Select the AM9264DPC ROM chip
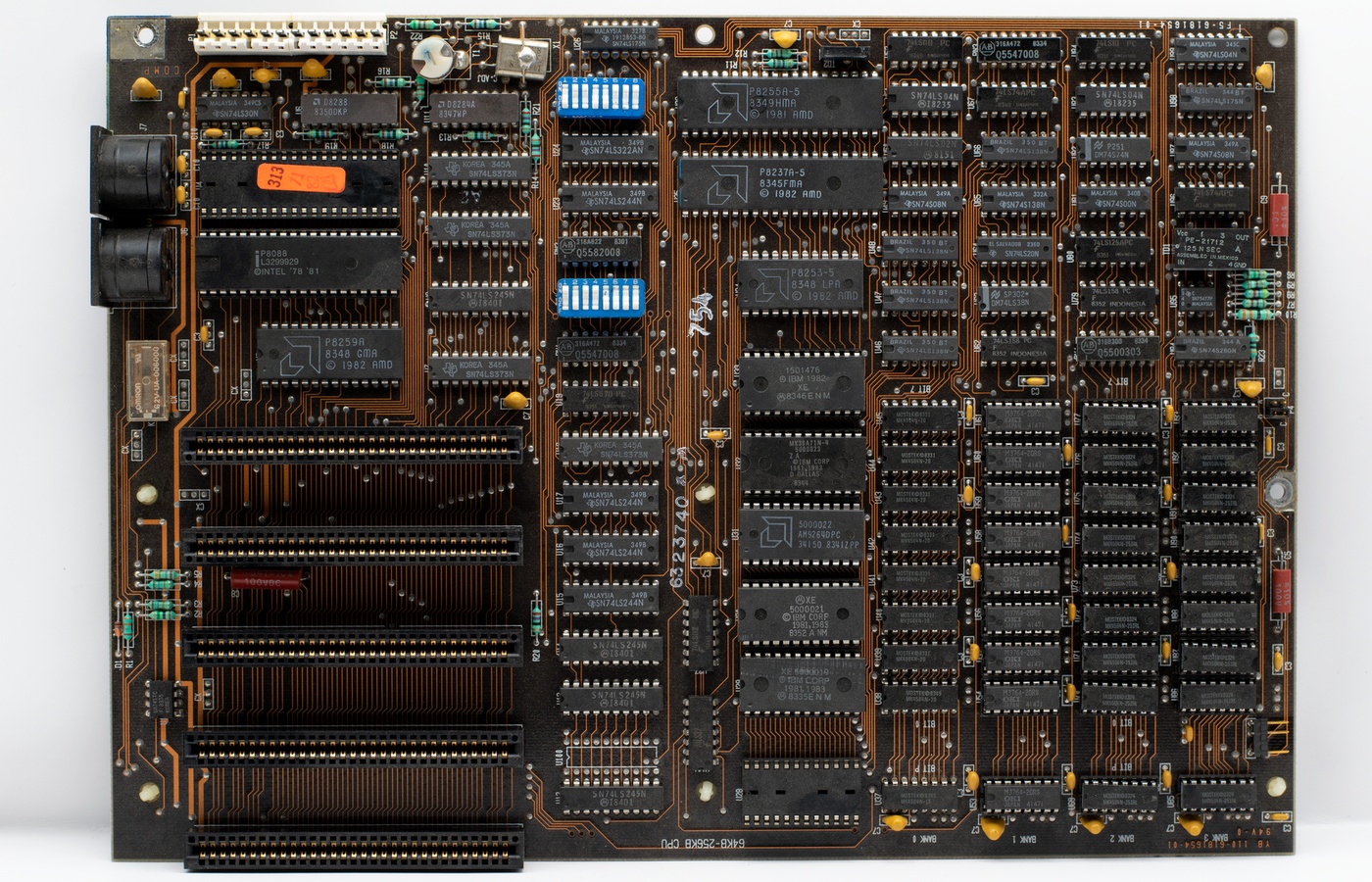Image resolution: width=1372 pixels, height=882 pixels. pyautogui.click(x=803, y=535)
